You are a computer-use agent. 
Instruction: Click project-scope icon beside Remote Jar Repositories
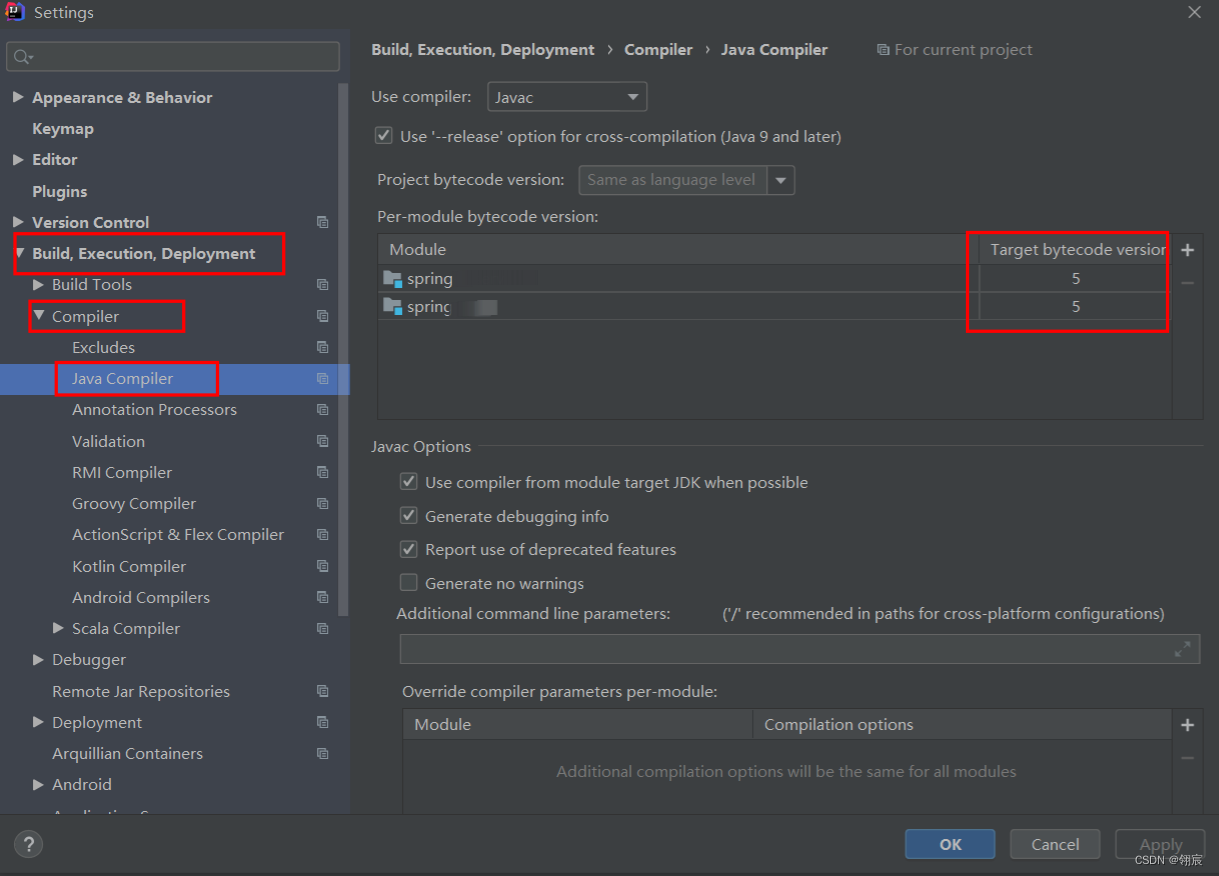[x=322, y=691]
